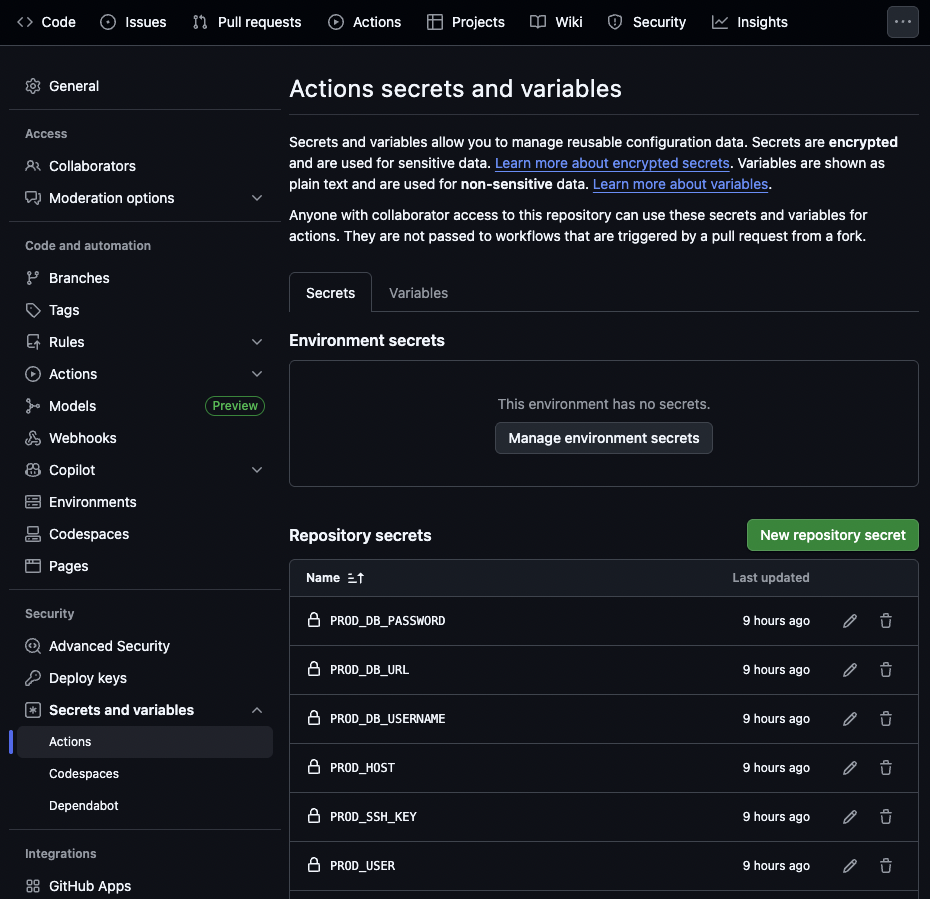The height and width of the screenshot is (899, 930).
Task: Open the Security tab
Action: (647, 22)
